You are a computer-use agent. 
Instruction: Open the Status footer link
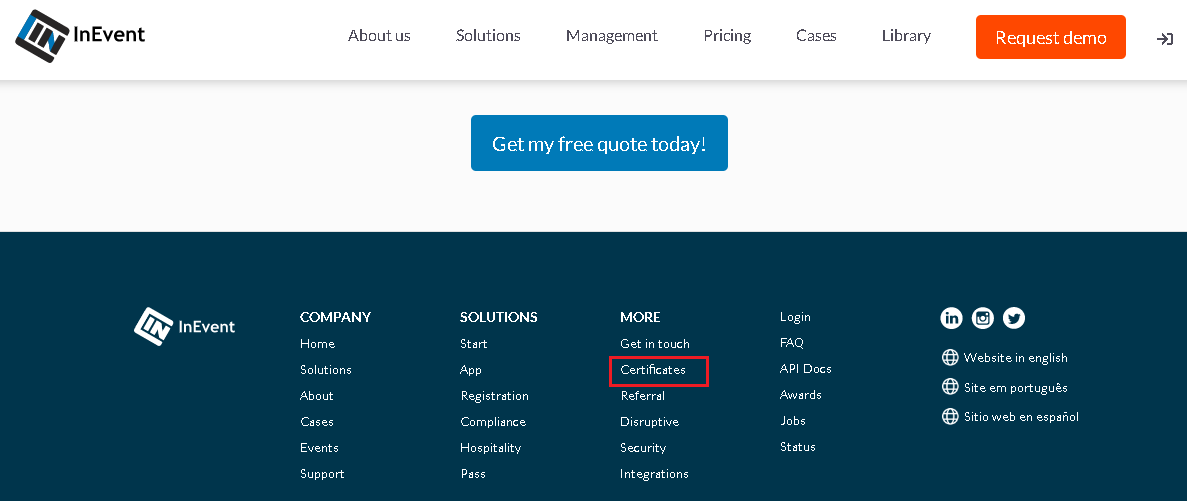[x=798, y=447]
